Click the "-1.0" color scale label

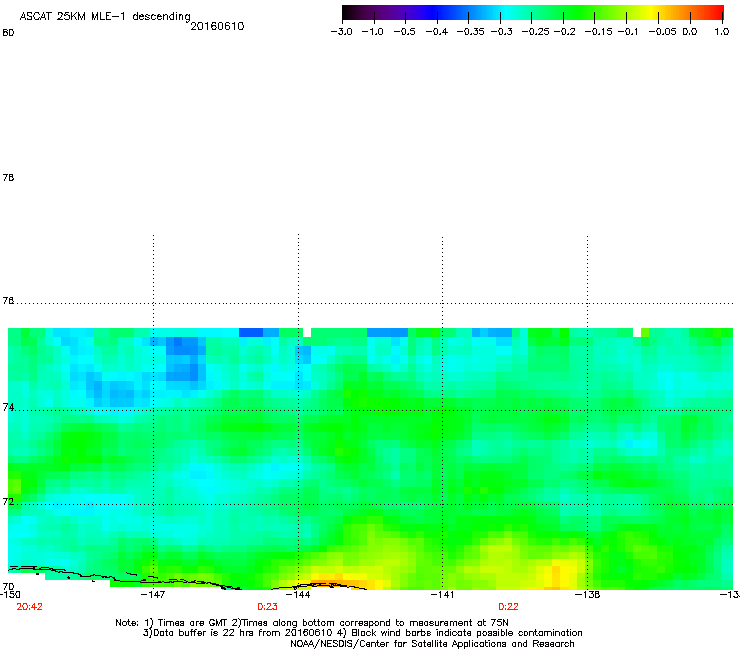pyautogui.click(x=373, y=32)
